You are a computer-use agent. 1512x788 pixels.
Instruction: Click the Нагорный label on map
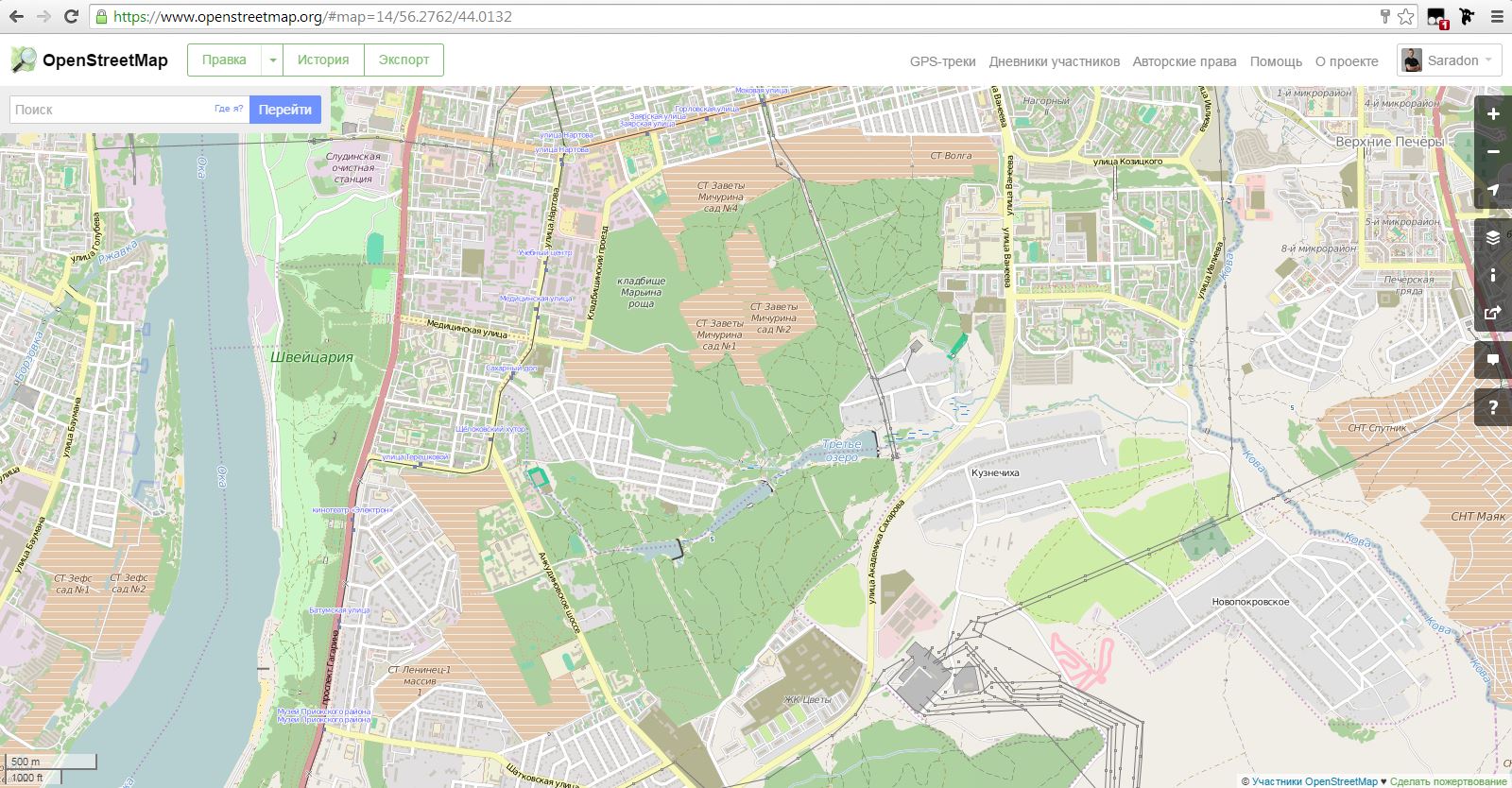coord(1046,101)
